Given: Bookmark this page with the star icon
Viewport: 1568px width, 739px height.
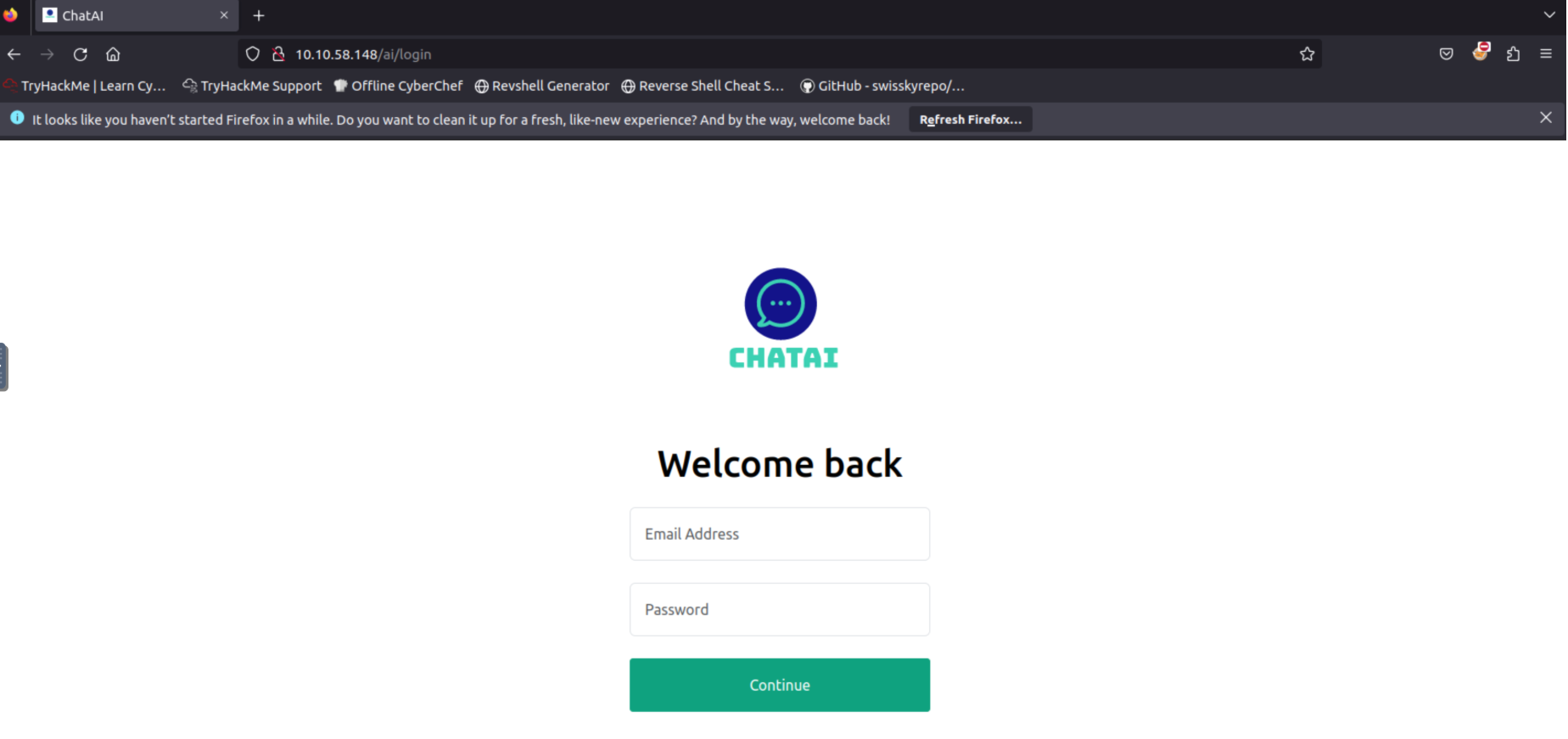Looking at the screenshot, I should click(x=1307, y=54).
